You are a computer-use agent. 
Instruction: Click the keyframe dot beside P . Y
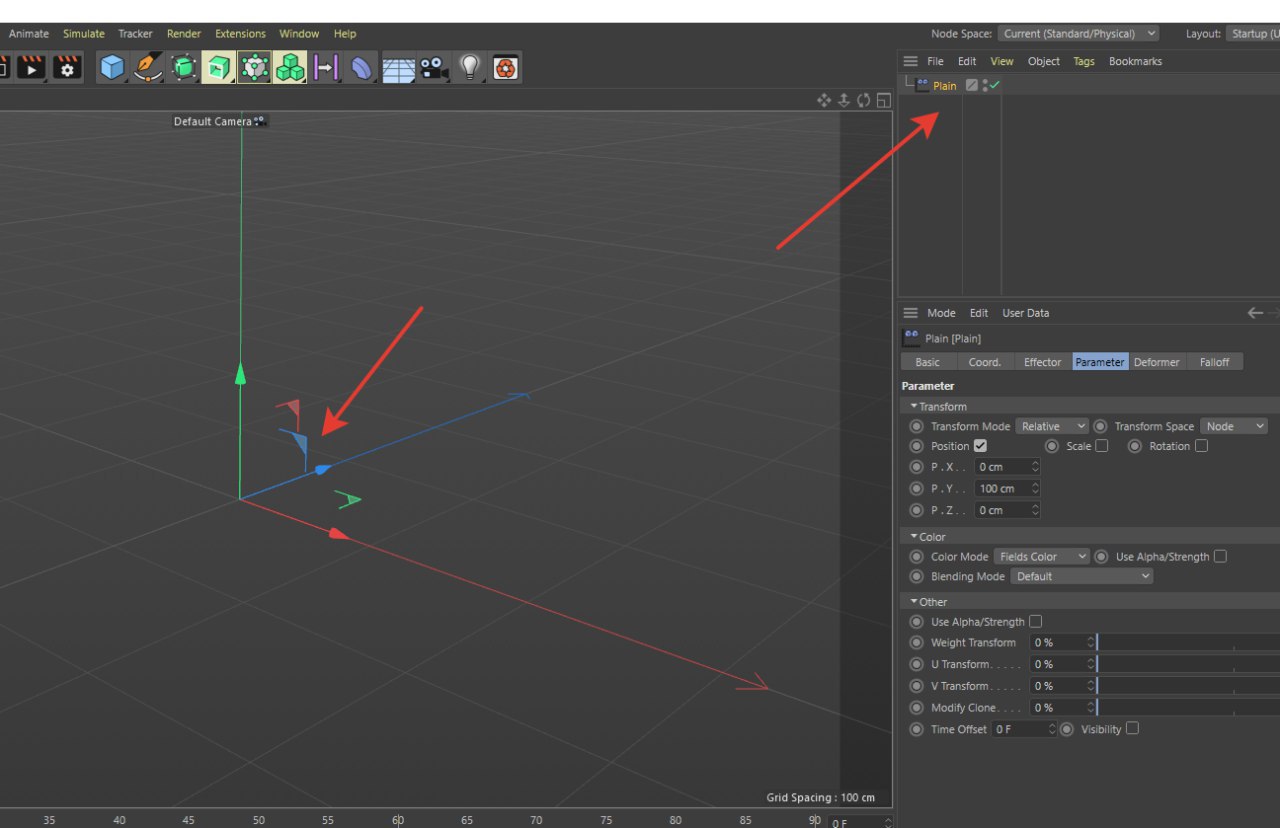916,488
